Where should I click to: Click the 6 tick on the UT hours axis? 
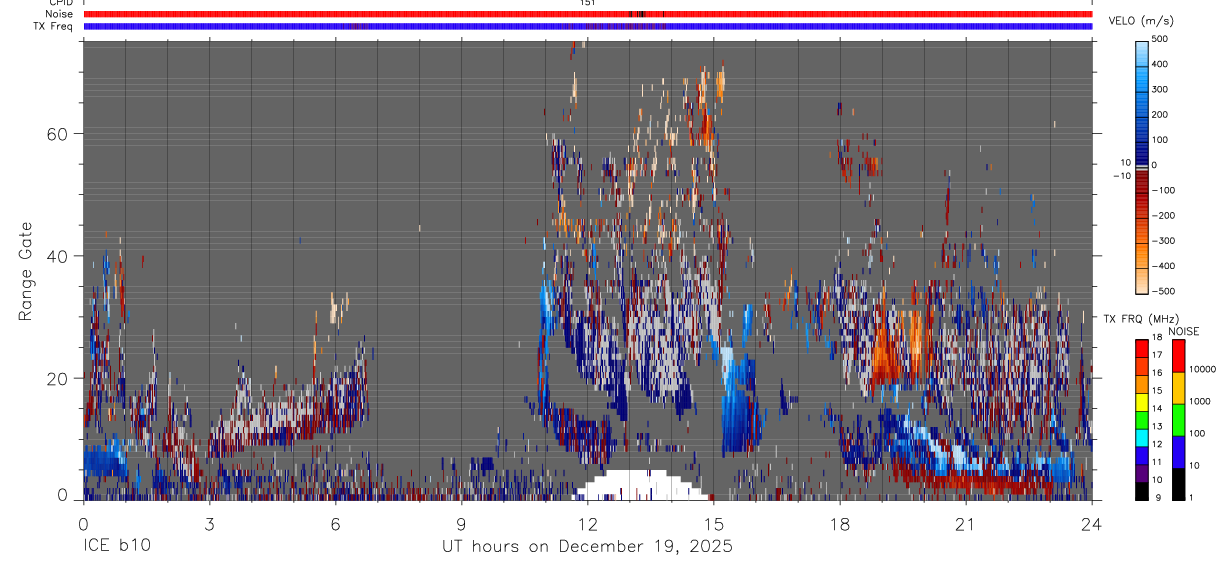pos(335,522)
